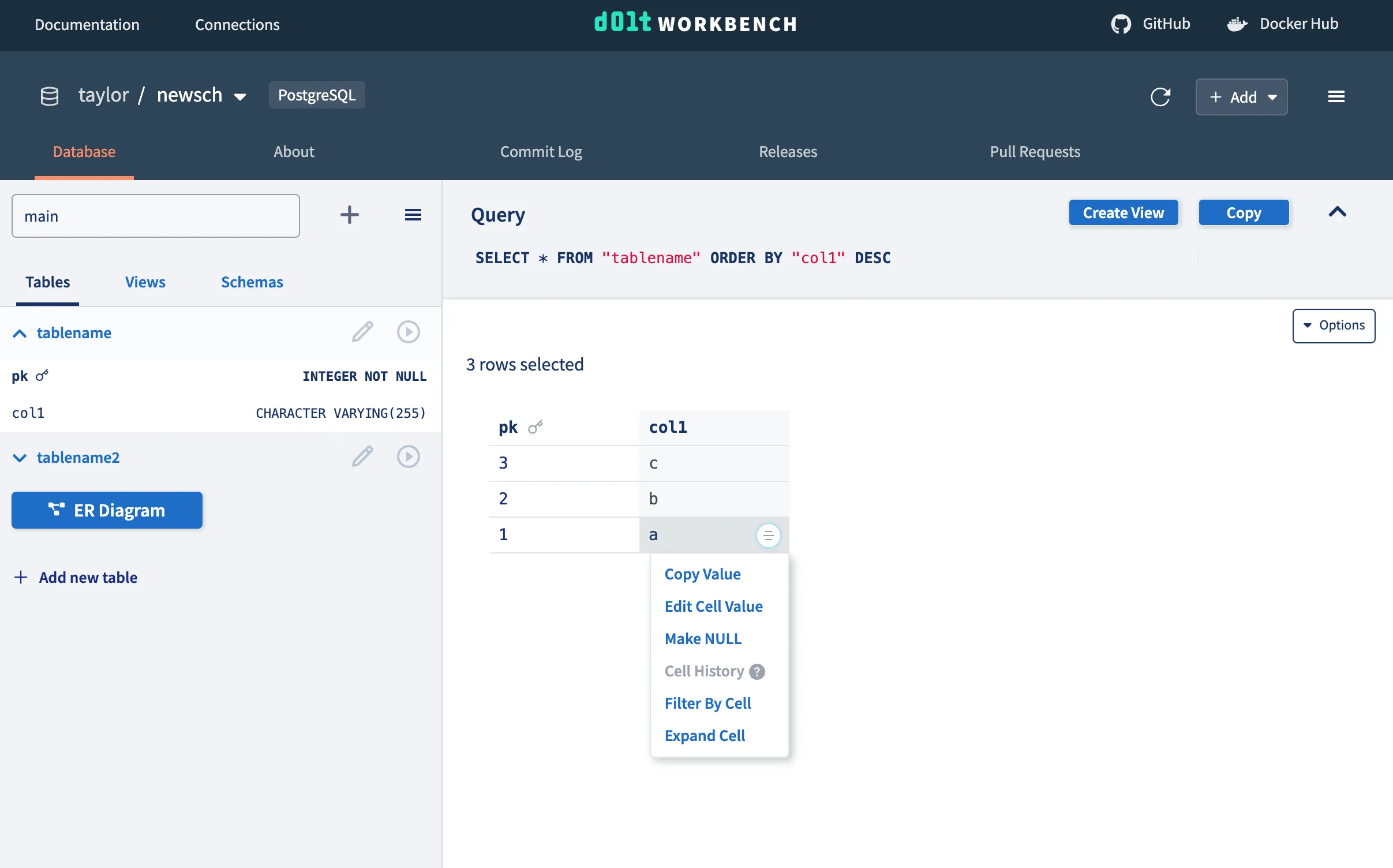The image size is (1393, 868).
Task: Refresh the database view
Action: (x=1160, y=96)
